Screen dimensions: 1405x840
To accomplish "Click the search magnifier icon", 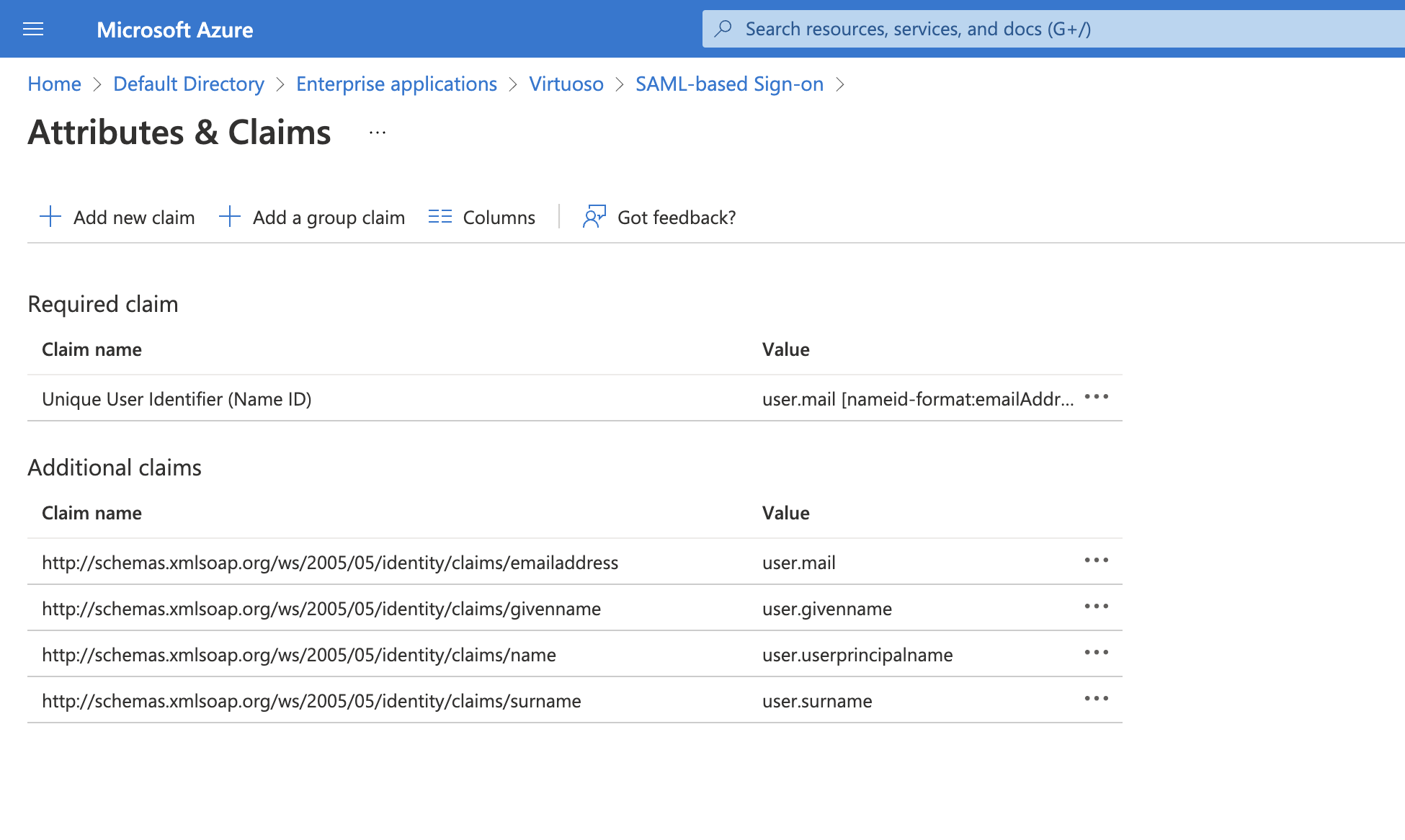I will pyautogui.click(x=723, y=29).
